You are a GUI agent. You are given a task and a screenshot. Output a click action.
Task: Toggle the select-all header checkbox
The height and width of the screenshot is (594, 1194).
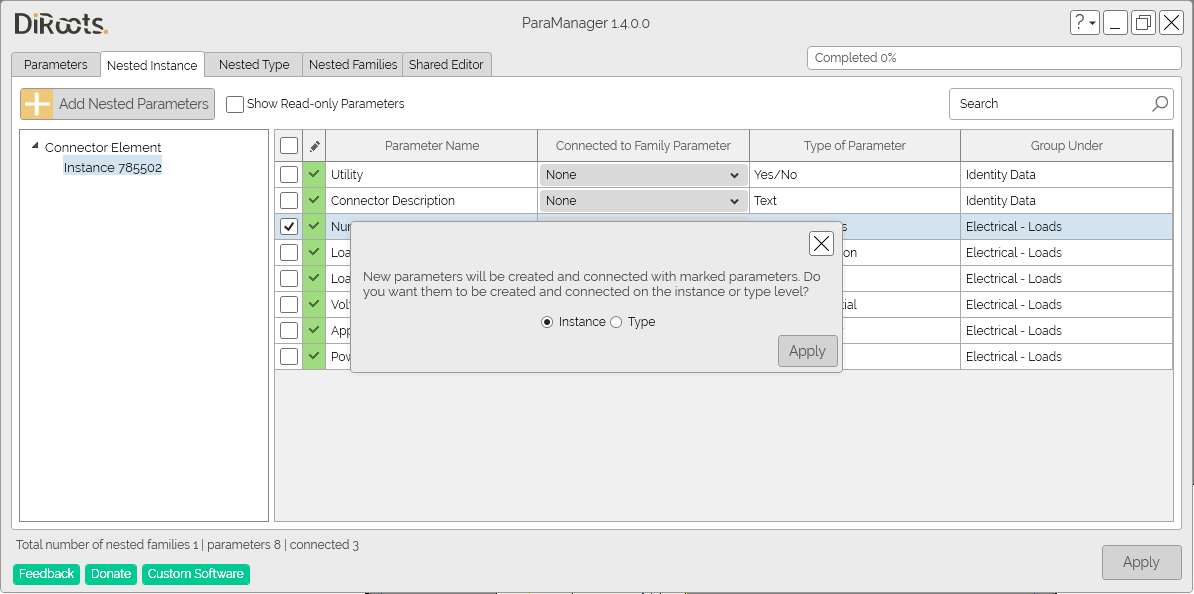pyautogui.click(x=289, y=146)
